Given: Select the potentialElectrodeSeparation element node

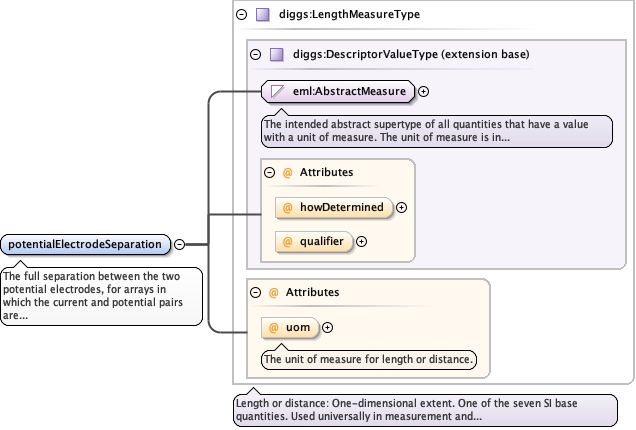Looking at the screenshot, I should [x=86, y=245].
